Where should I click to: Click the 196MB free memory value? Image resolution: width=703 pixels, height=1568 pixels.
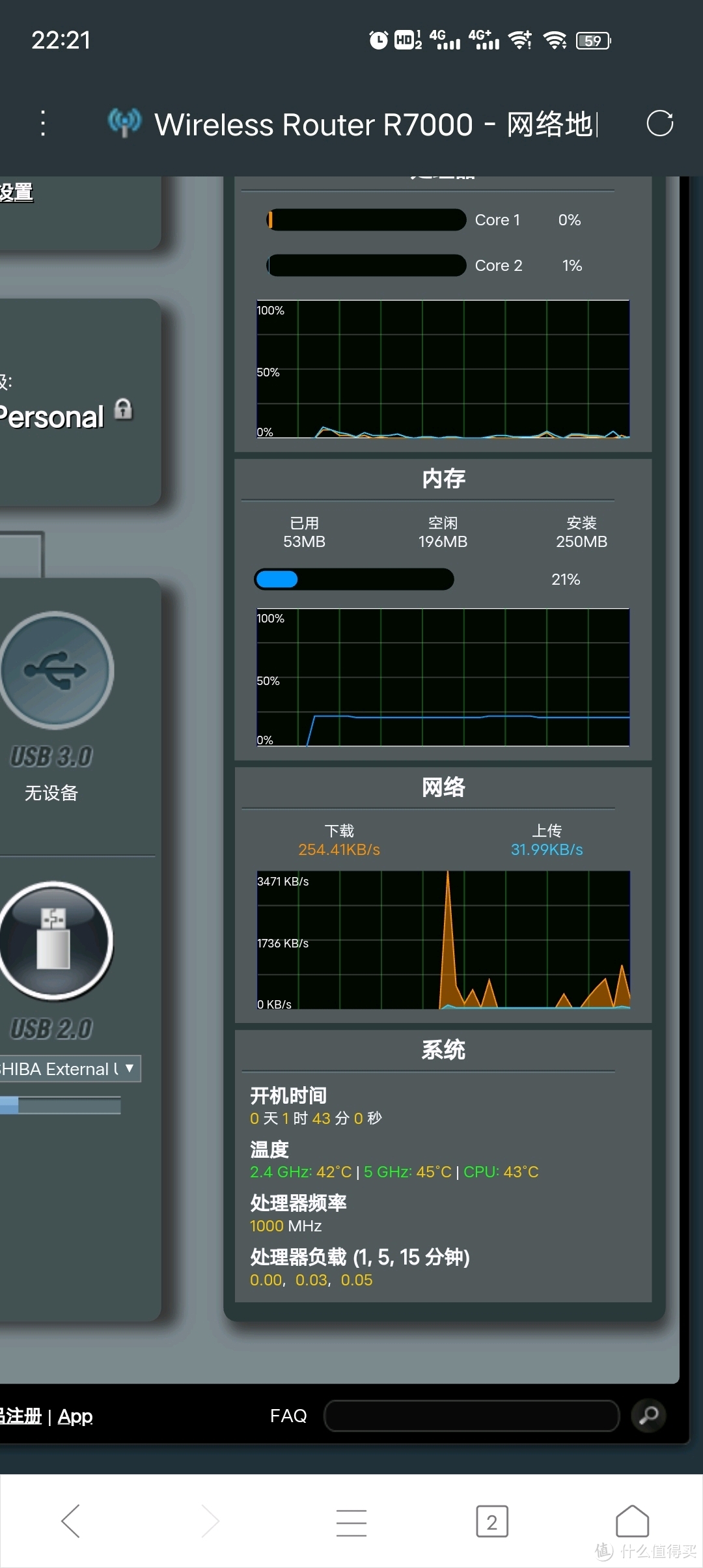coord(443,542)
